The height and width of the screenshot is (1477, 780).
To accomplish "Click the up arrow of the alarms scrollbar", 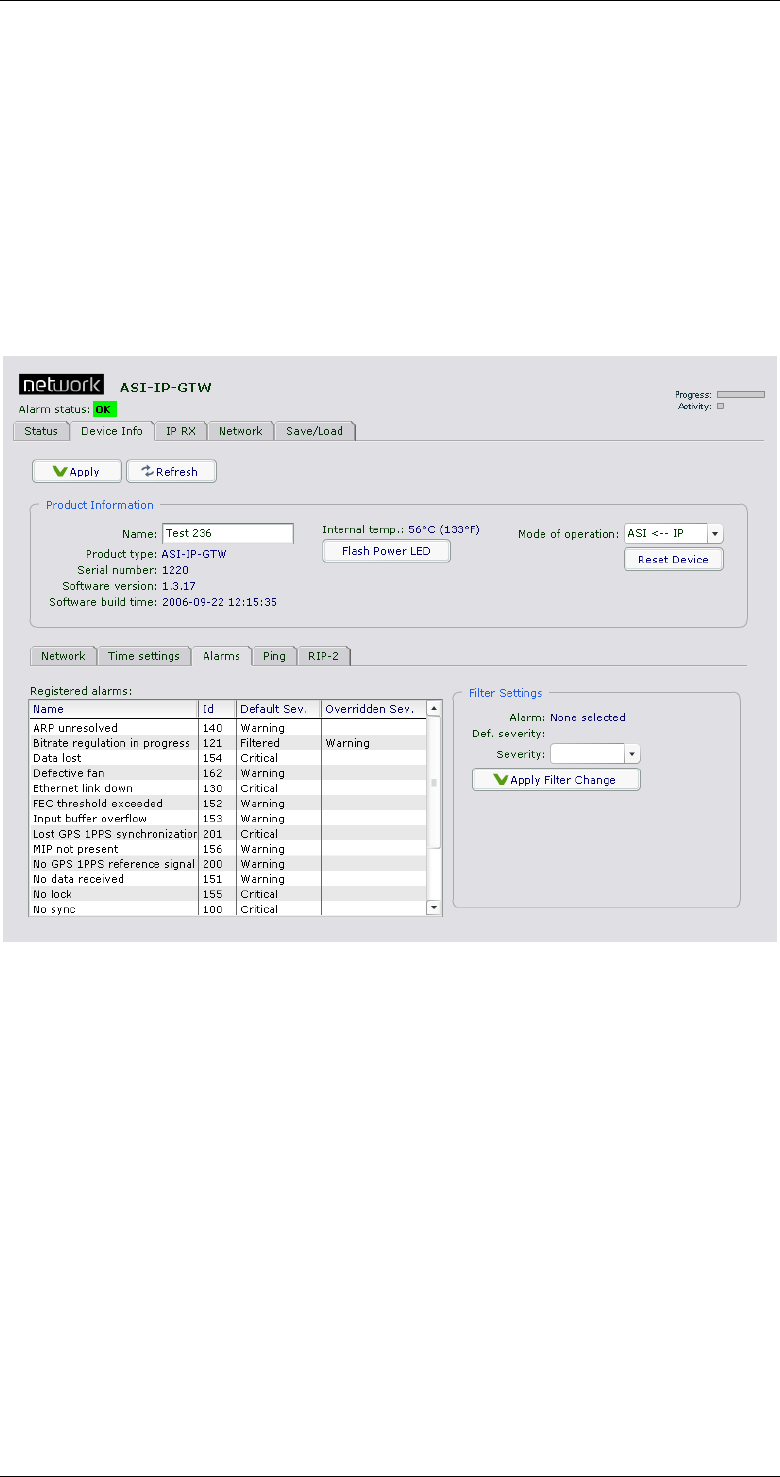I will 434,708.
